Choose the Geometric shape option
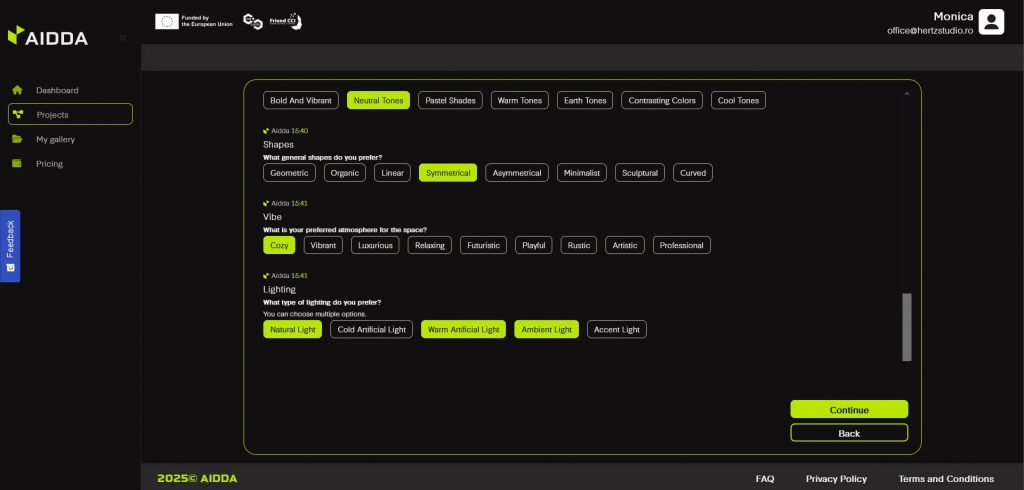This screenshot has height=490, width=1024. [289, 173]
